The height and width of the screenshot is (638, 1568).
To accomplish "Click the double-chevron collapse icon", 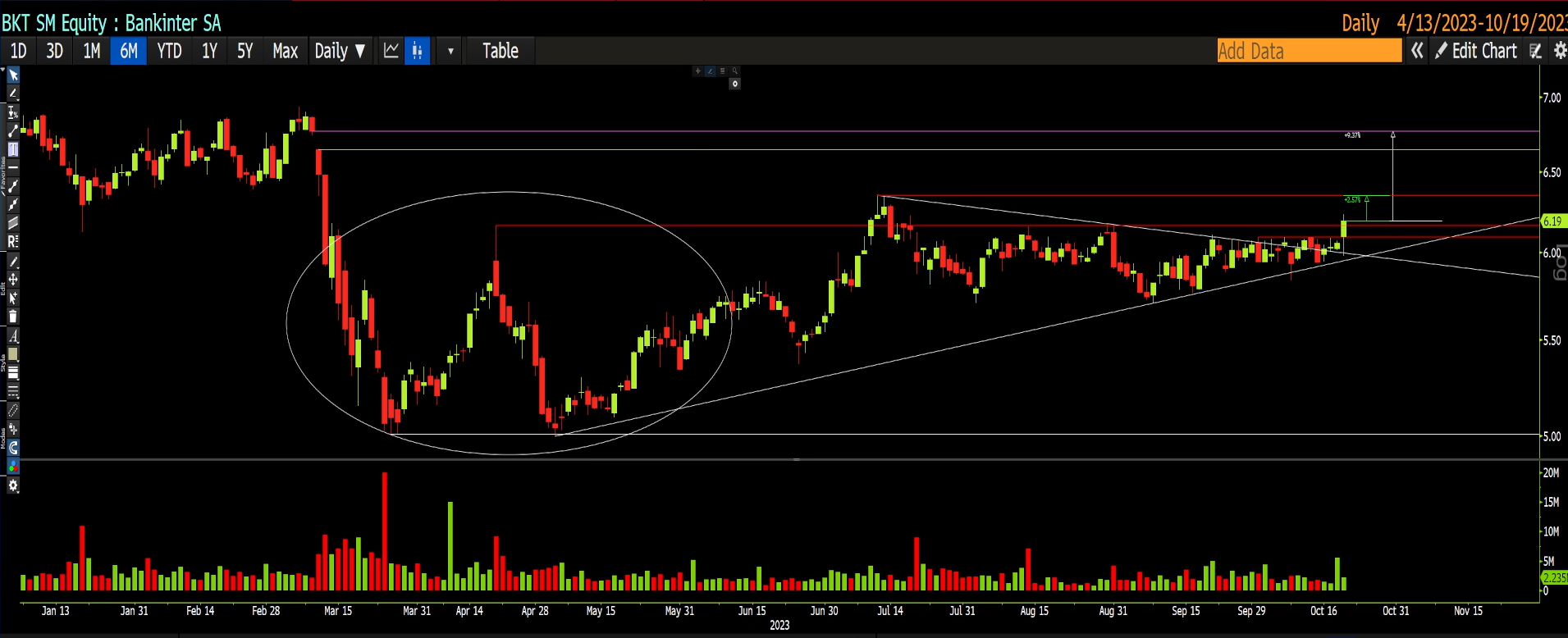I will click(x=1417, y=51).
